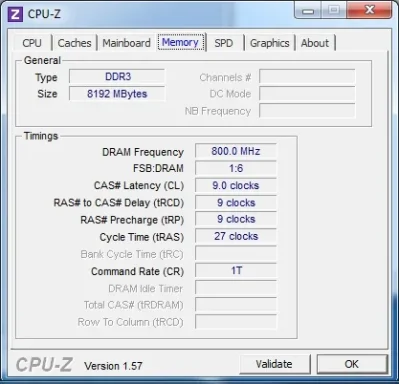Click the OK button
This screenshot has width=399, height=384.
click(352, 364)
